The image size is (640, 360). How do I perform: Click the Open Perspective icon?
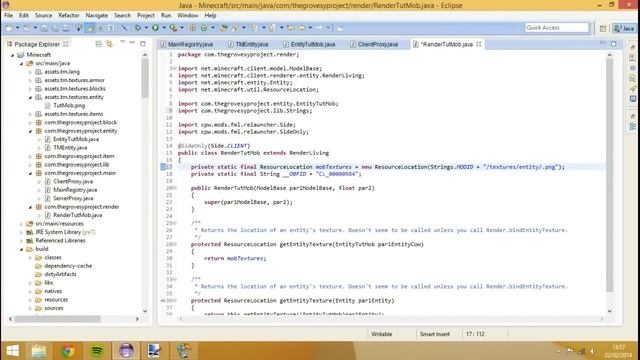pos(603,28)
